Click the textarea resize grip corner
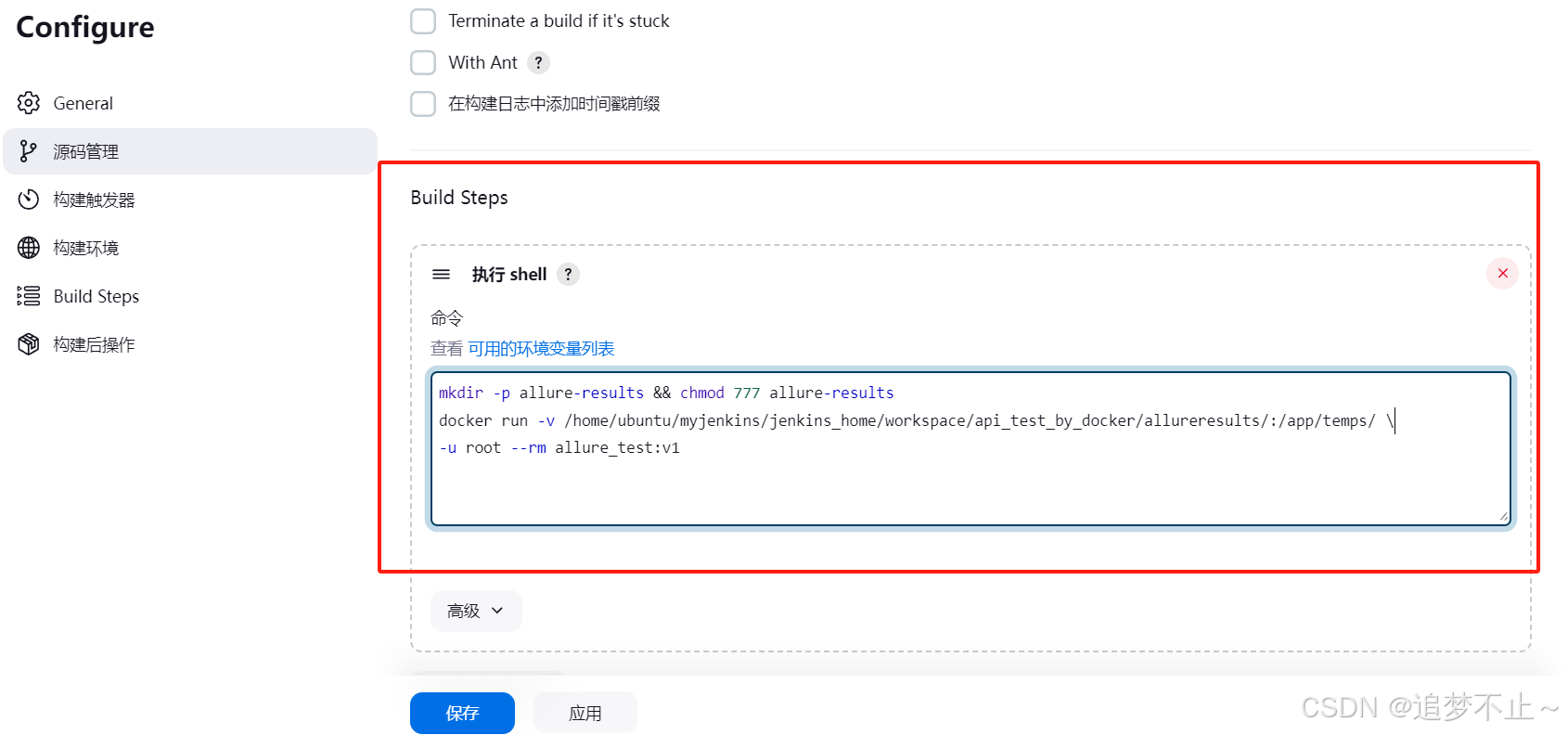 pyautogui.click(x=1503, y=517)
